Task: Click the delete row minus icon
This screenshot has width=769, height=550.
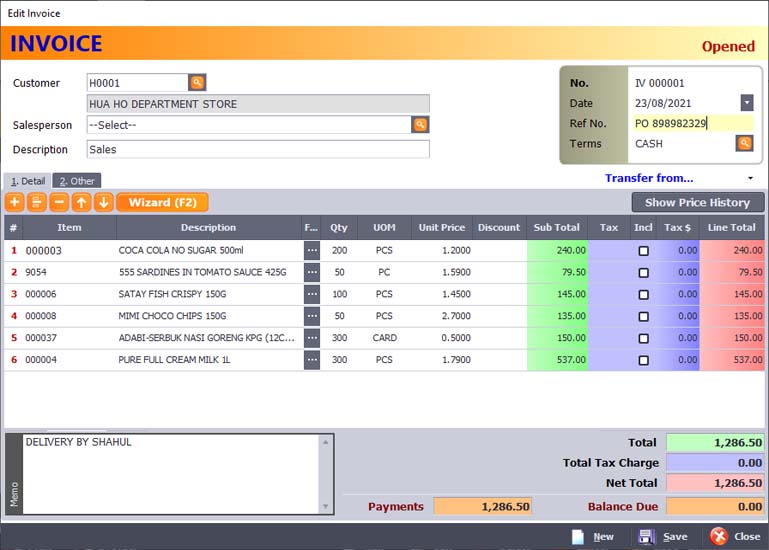Action: click(59, 202)
